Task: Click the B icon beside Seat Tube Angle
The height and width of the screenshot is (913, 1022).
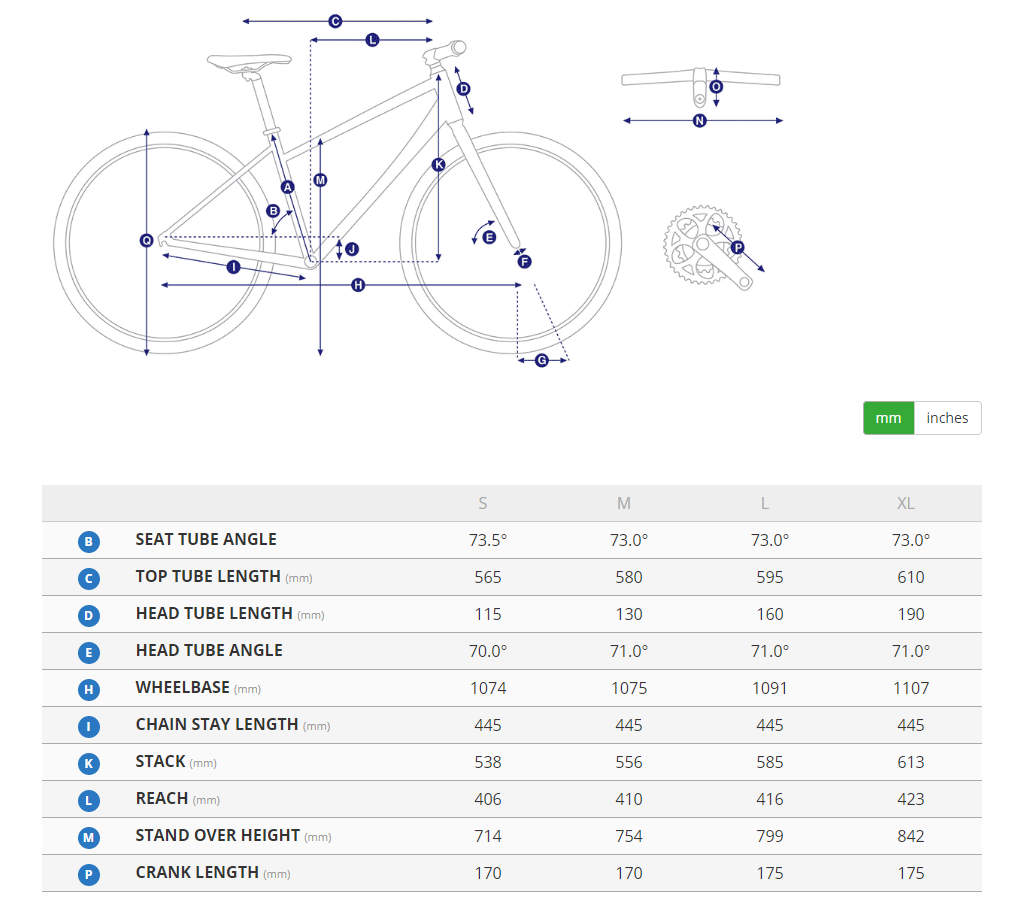Action: point(89,542)
